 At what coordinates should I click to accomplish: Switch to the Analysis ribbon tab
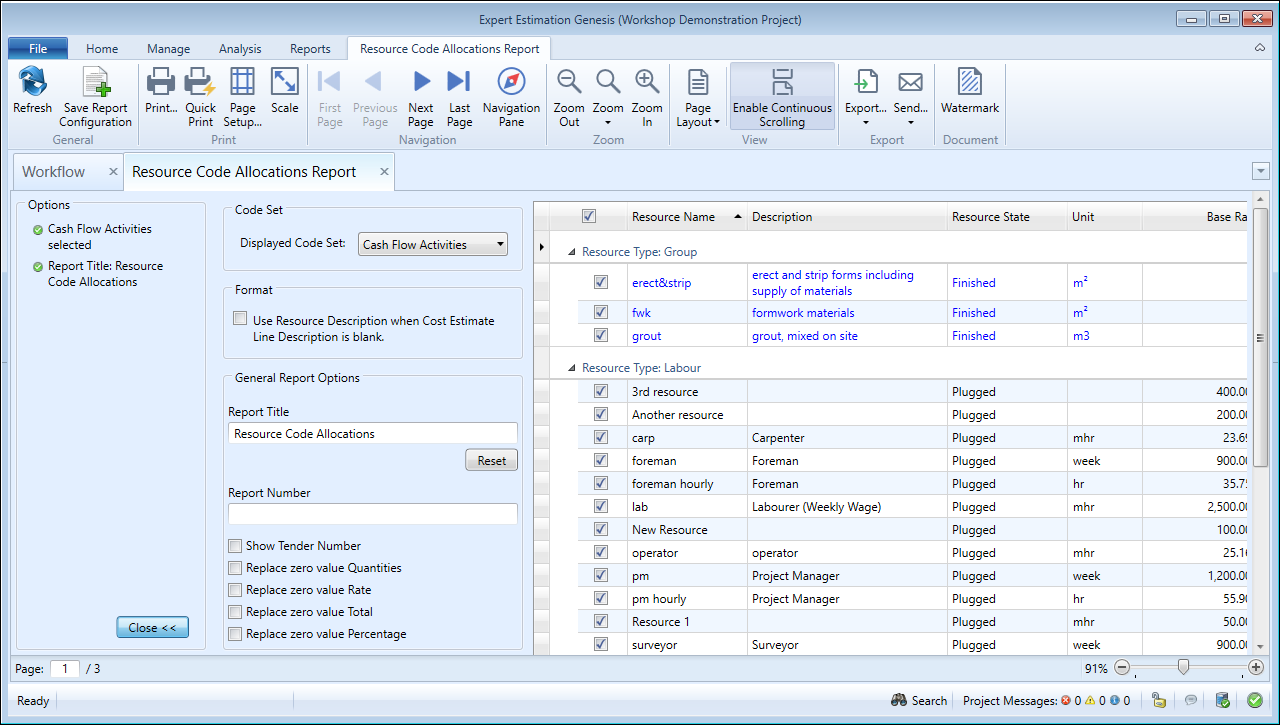240,48
